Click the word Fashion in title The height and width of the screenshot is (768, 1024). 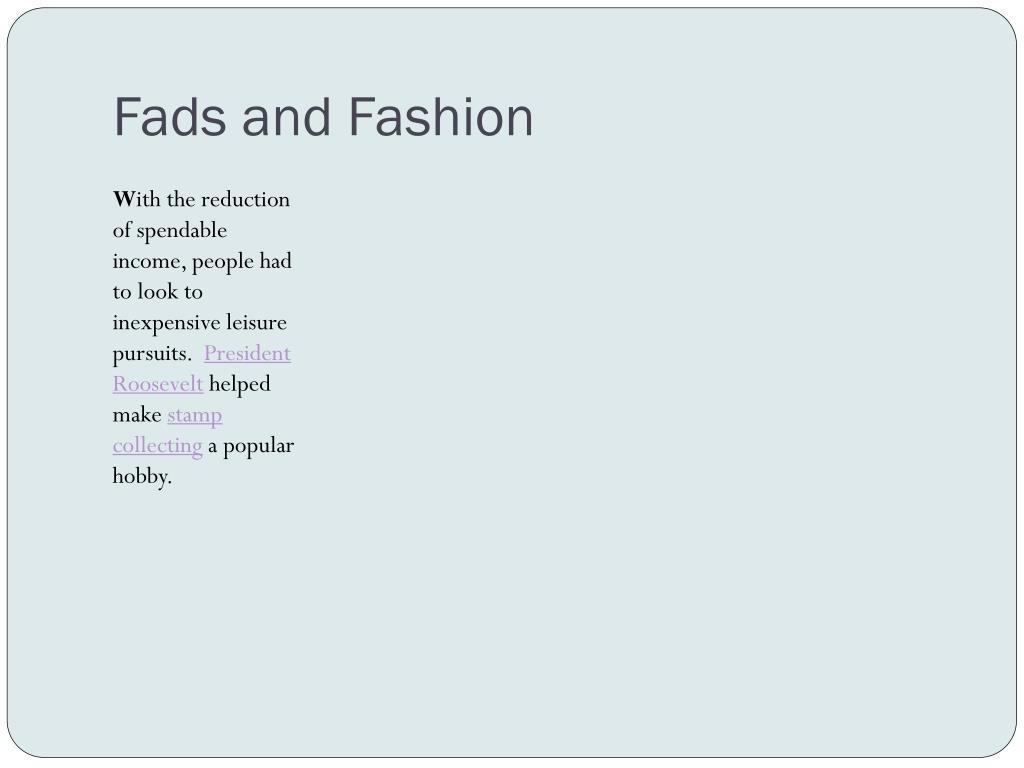[x=441, y=118]
